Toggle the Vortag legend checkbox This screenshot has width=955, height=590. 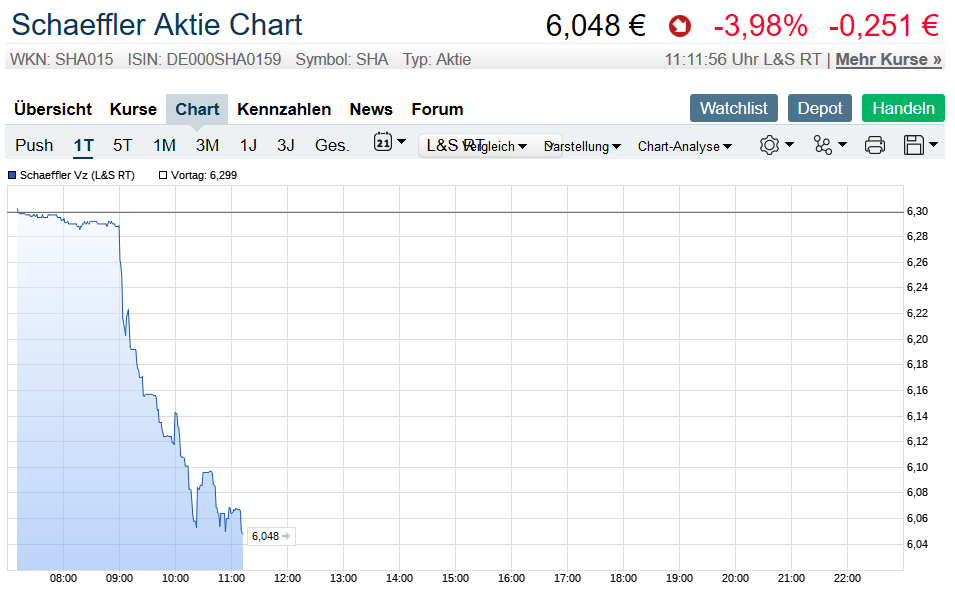point(163,175)
